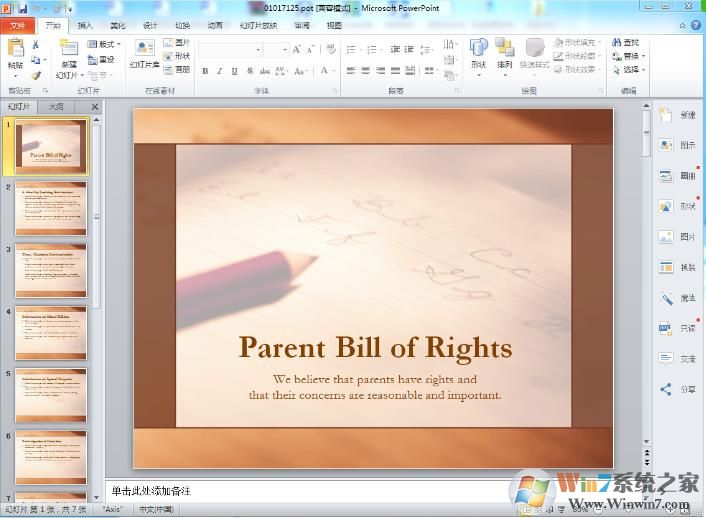Viewport: 706px width, 518px height.
Task: Toggle Underline formatting
Action: click(x=234, y=71)
